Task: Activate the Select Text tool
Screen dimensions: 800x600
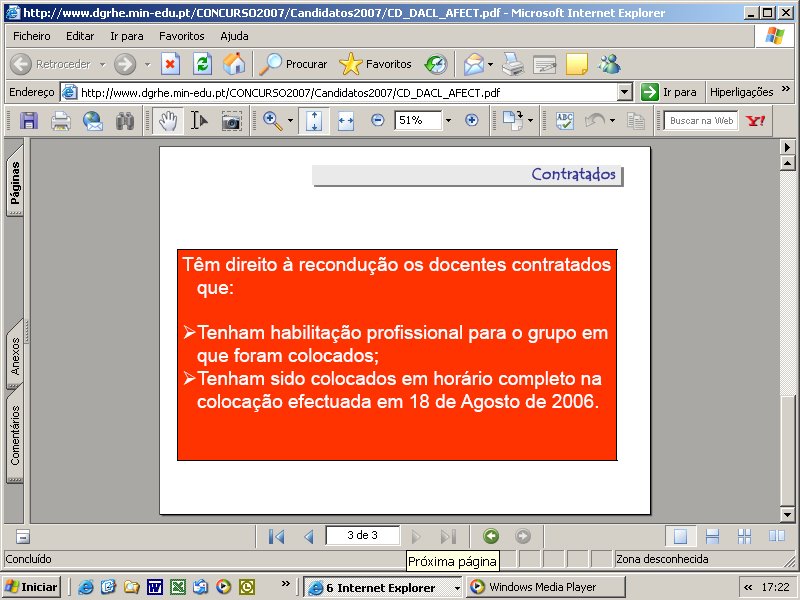Action: click(x=198, y=121)
